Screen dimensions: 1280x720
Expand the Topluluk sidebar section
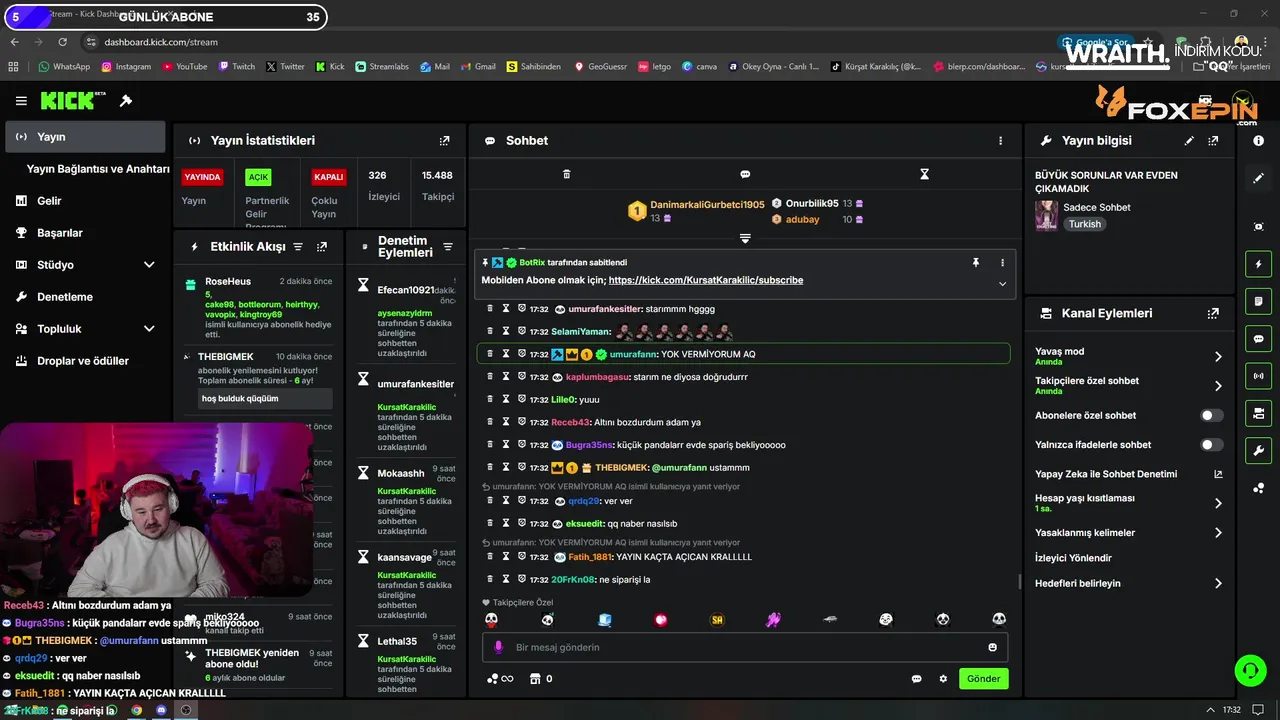(149, 329)
